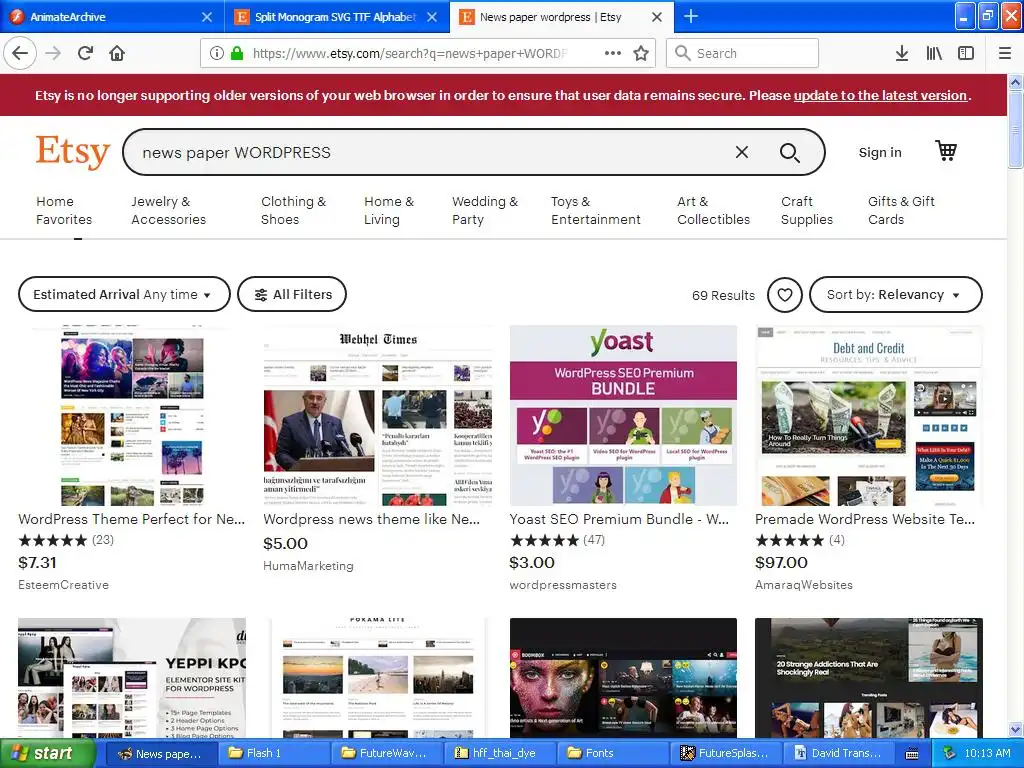
Task: Open page actions three-dot menu
Action: pyautogui.click(x=613, y=54)
